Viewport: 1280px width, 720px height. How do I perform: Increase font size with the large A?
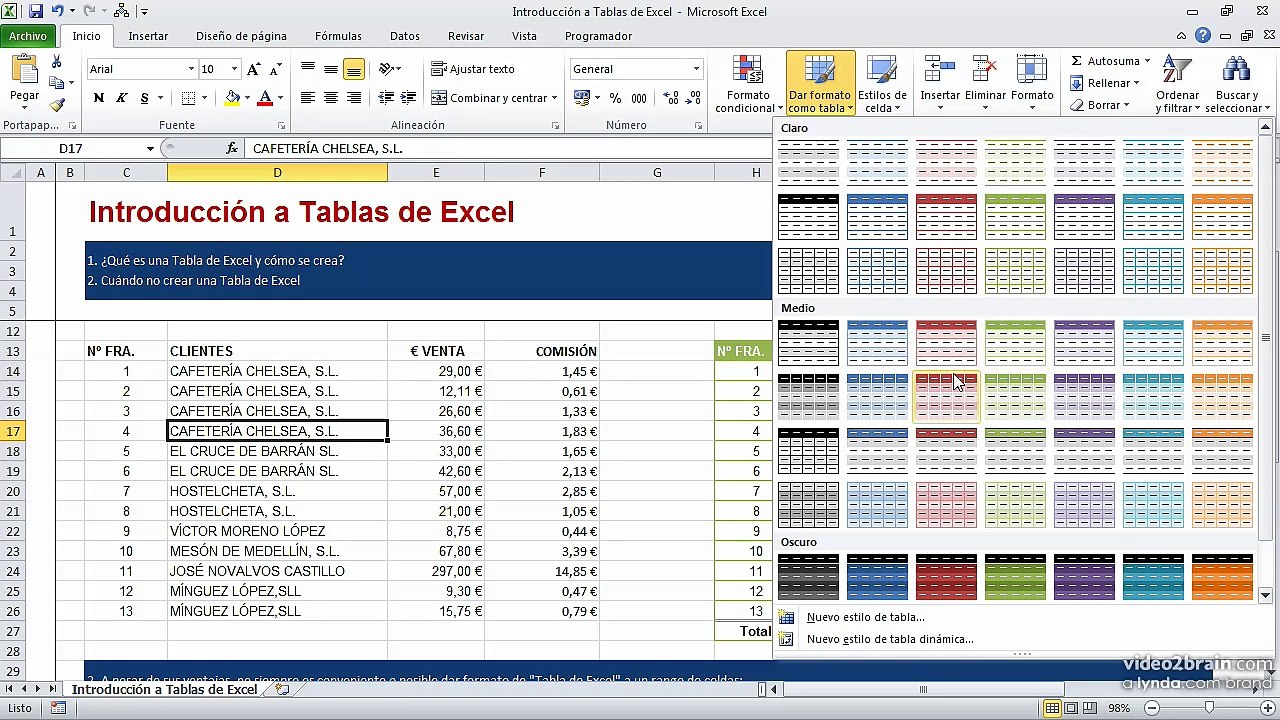[254, 69]
